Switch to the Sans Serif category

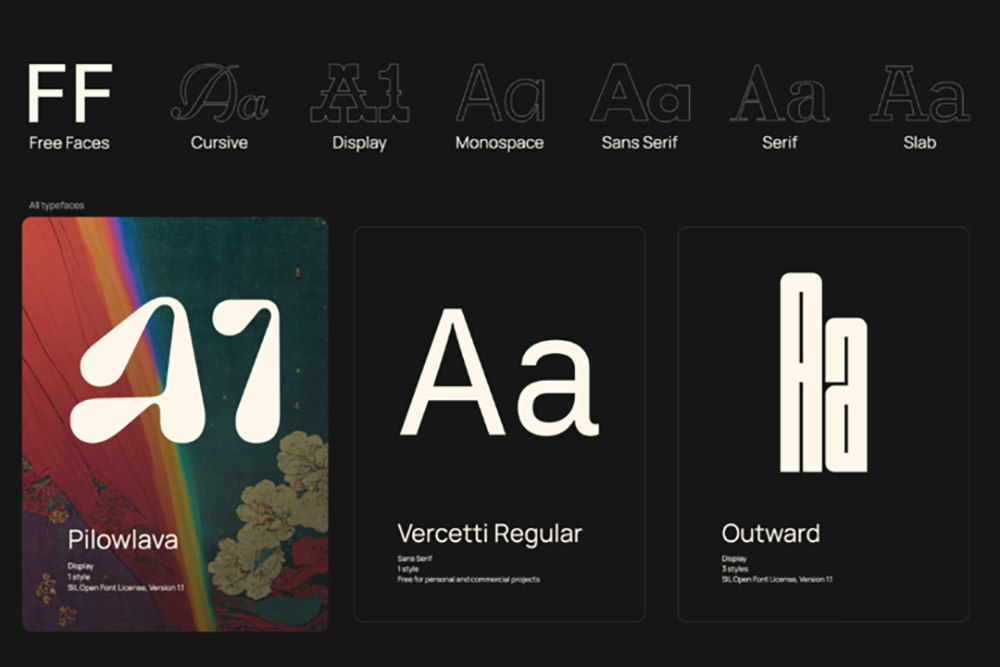pyautogui.click(x=639, y=142)
